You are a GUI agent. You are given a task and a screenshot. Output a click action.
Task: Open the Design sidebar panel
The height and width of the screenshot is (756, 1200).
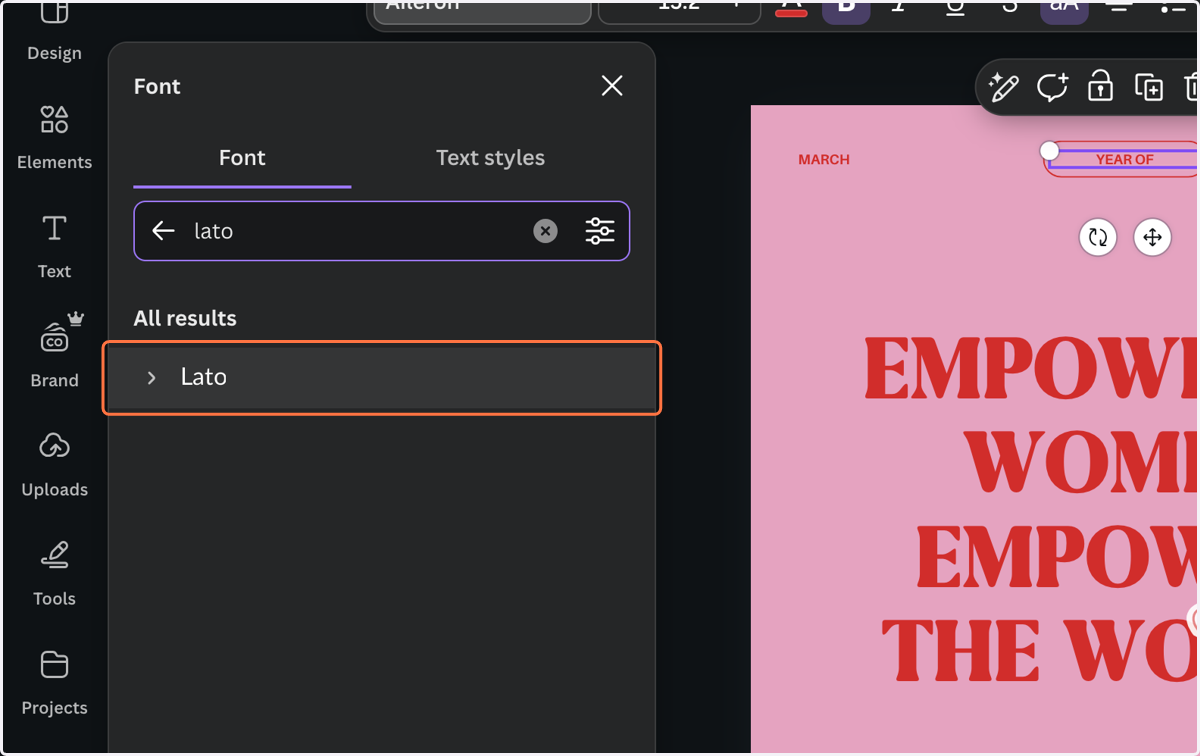(x=54, y=32)
